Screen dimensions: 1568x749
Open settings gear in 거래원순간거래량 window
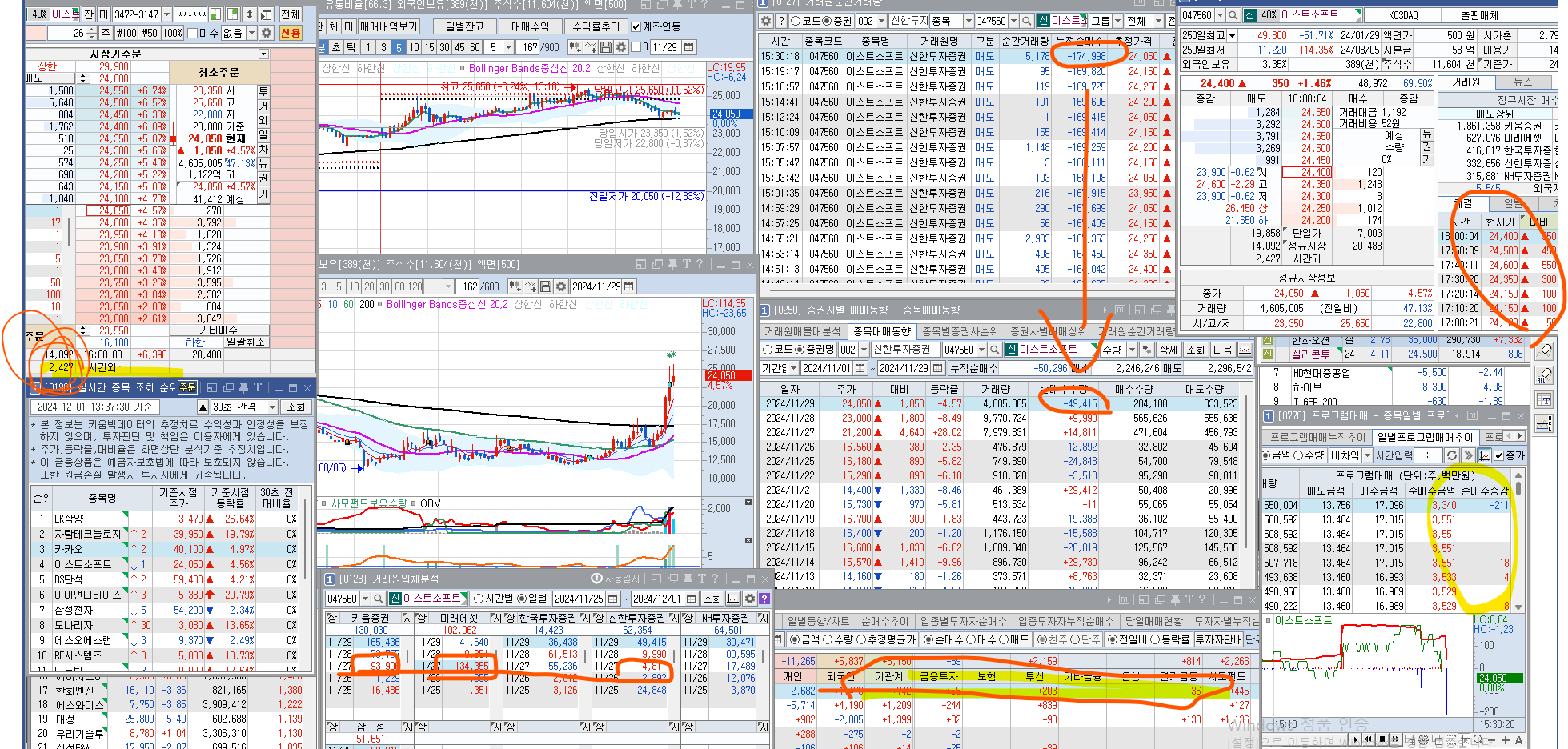click(x=766, y=20)
